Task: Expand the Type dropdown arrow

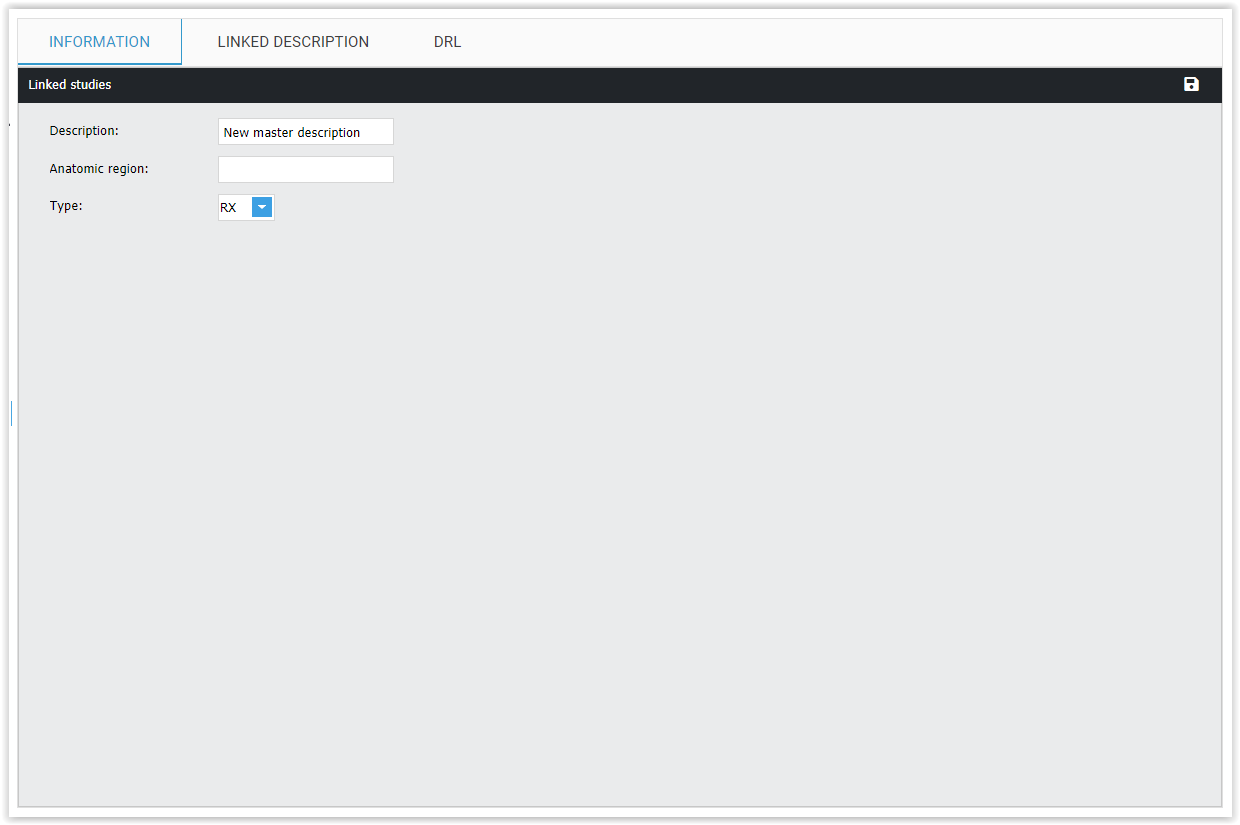Action: 262,207
